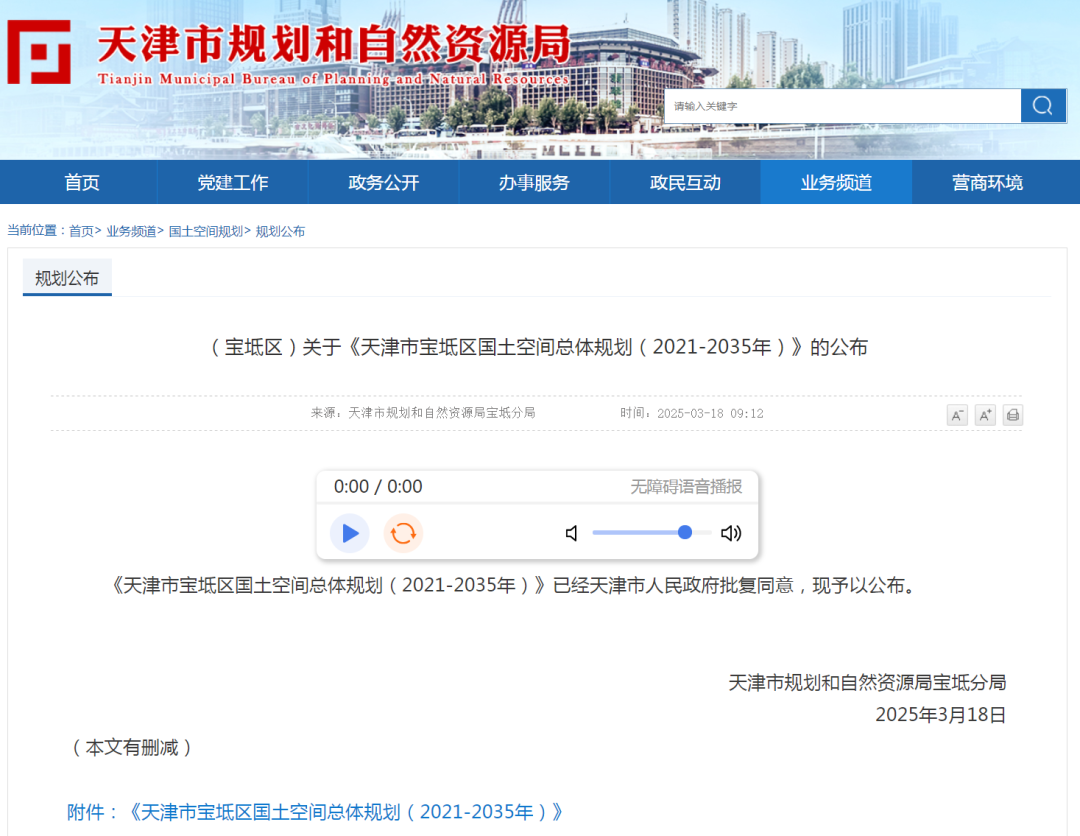Play the accessibility voice broadcast
This screenshot has height=836, width=1080.
(x=349, y=533)
